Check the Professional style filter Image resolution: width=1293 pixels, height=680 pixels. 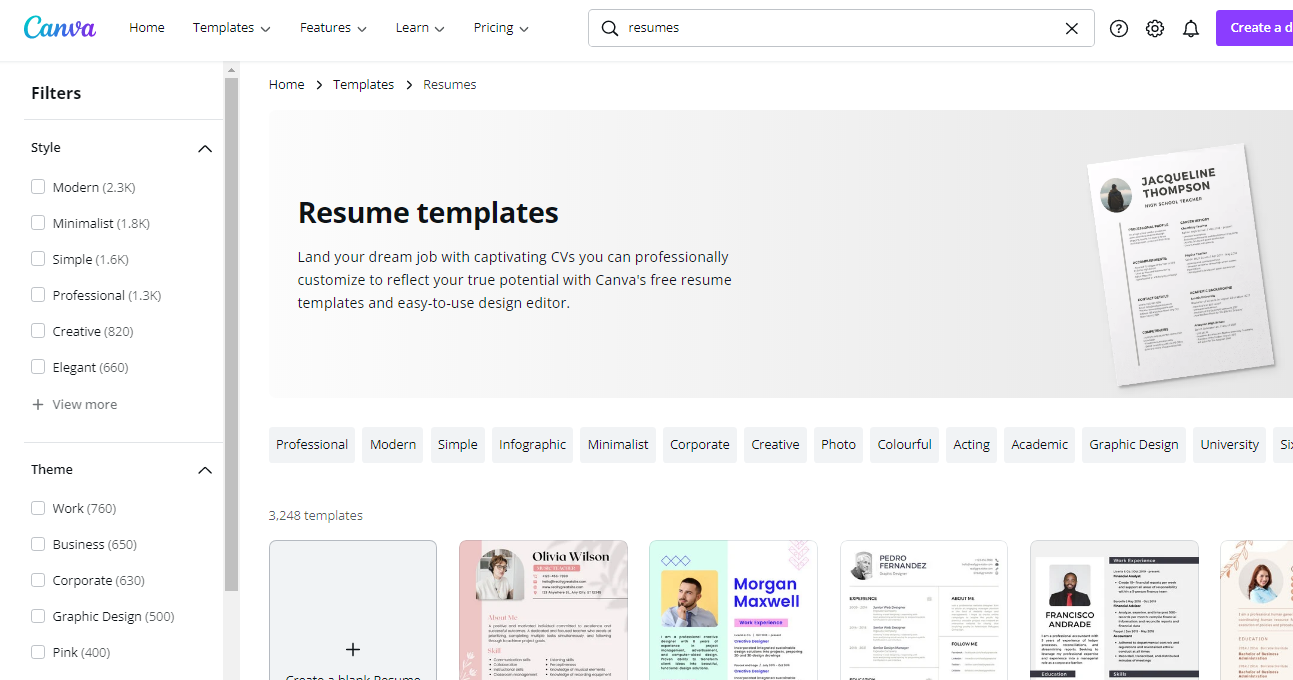pos(38,295)
